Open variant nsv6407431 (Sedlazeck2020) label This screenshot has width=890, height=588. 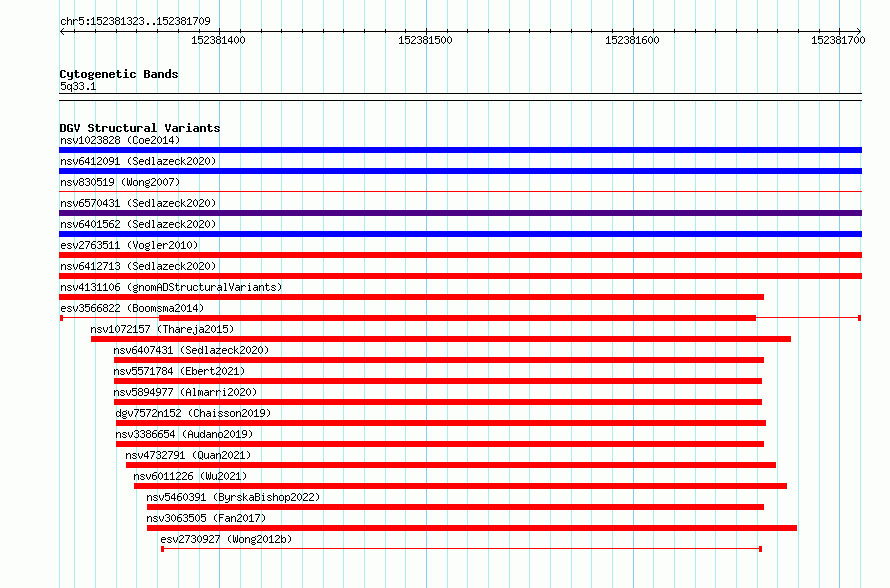point(191,350)
